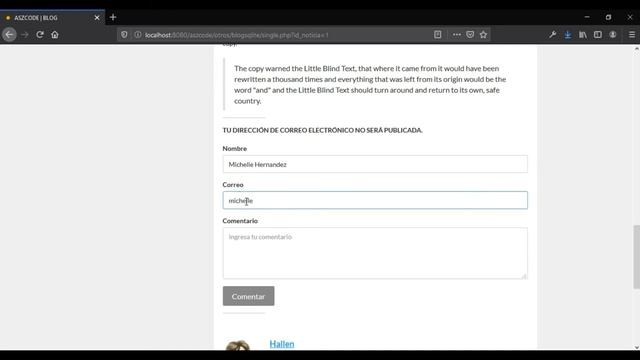Select the ASZCODE | BLOG tab
The image size is (640, 360).
click(52, 18)
